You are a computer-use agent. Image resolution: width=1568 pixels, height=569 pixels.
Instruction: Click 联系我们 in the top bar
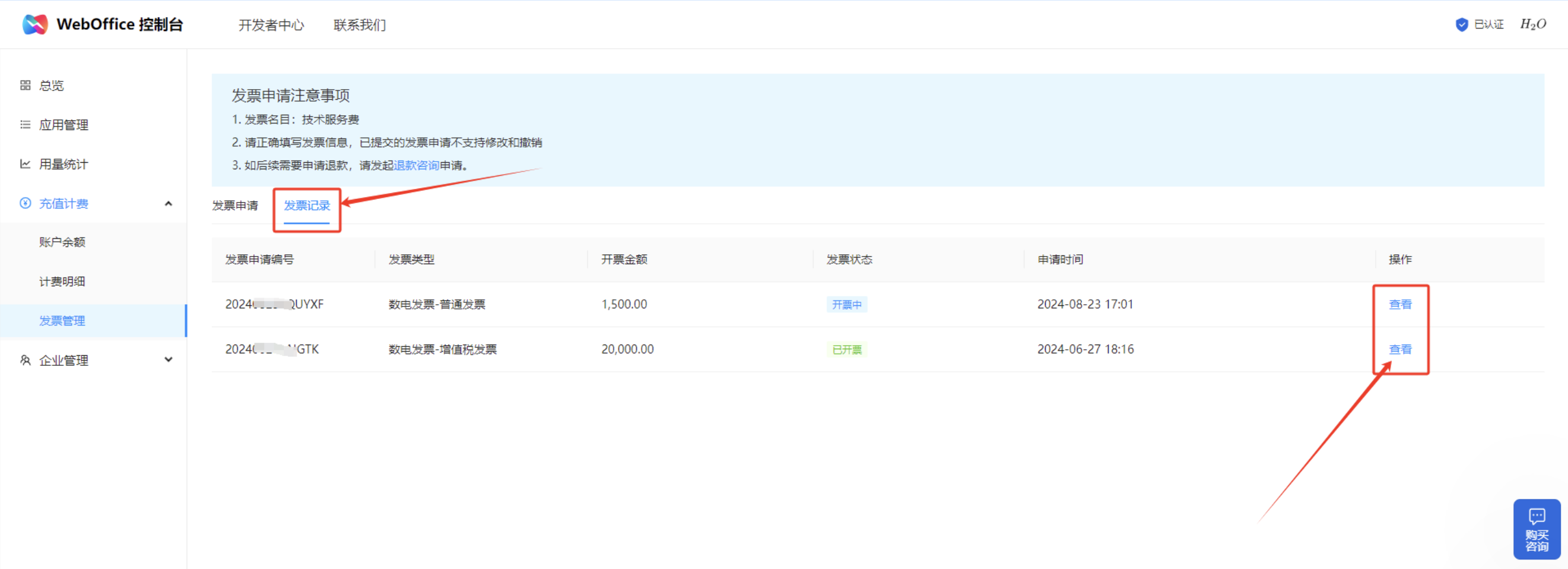tap(359, 25)
